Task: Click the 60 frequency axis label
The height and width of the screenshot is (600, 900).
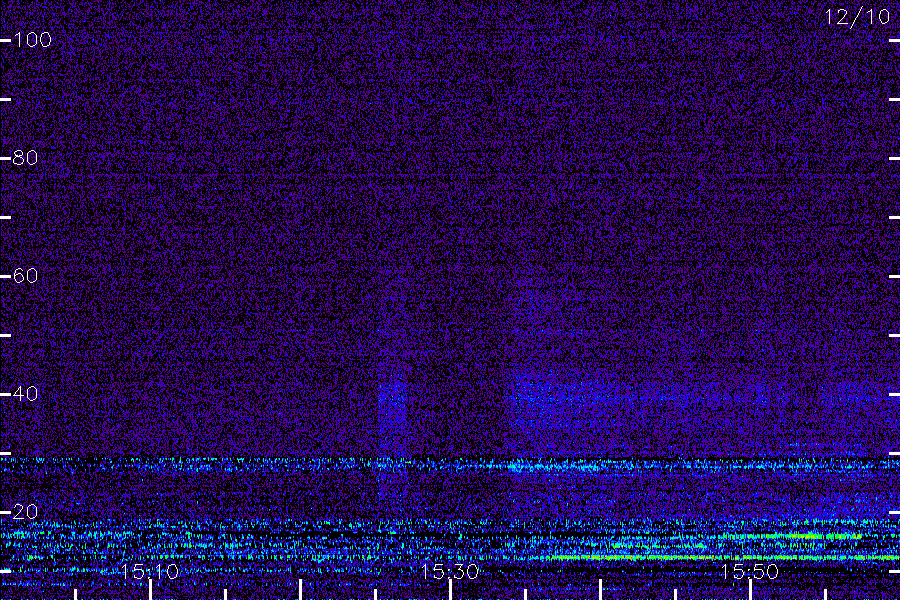Action: (25, 276)
